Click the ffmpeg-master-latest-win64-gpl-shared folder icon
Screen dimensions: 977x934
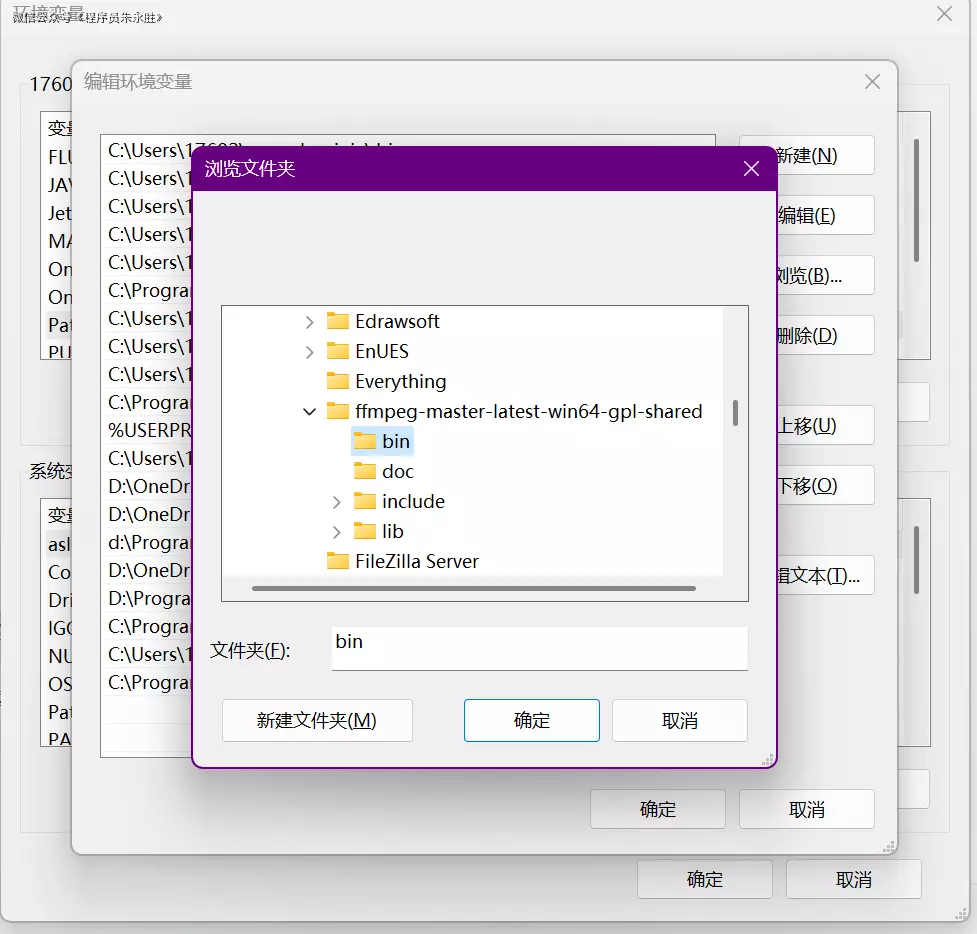[338, 411]
